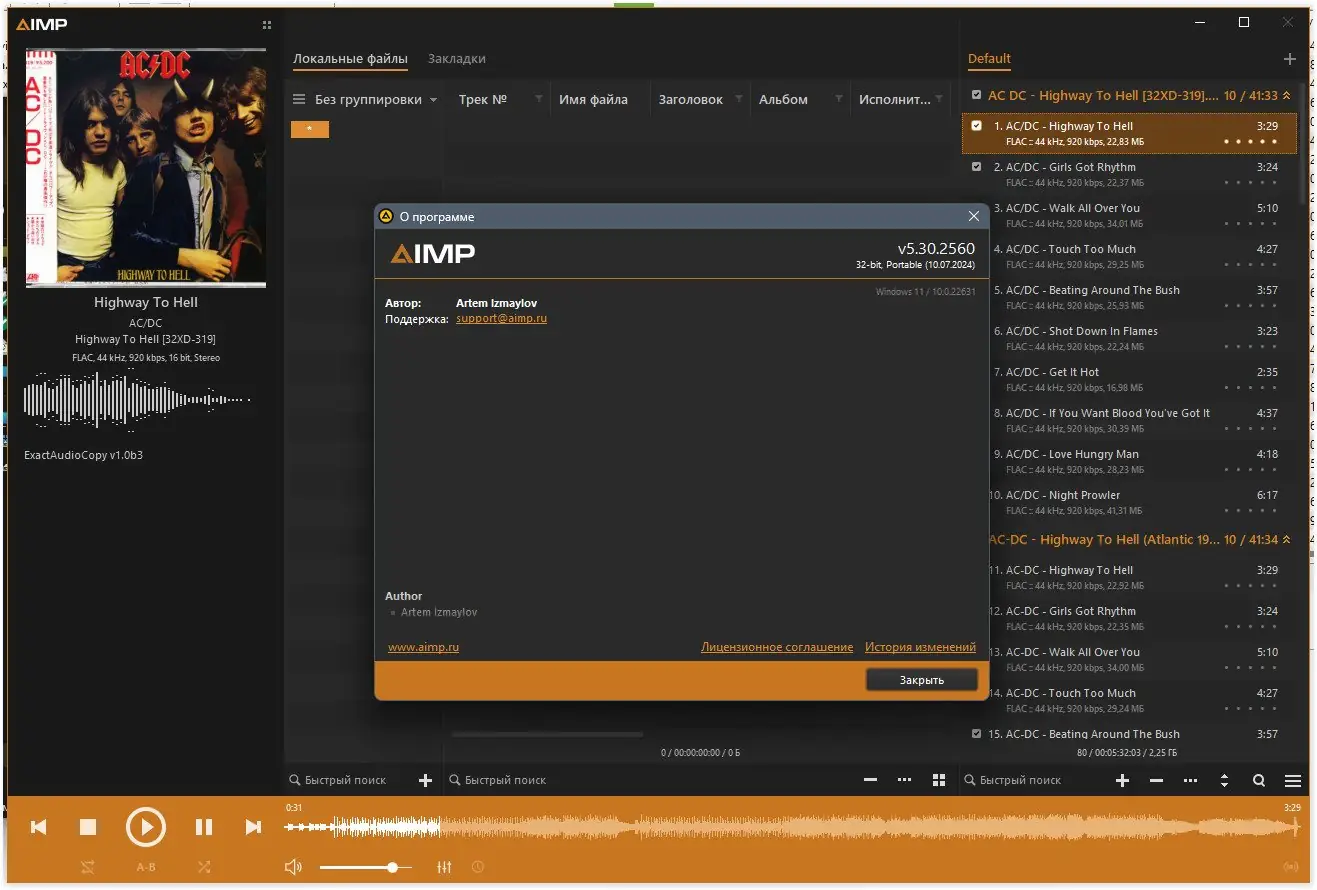
Task: Open the equalizer settings icon
Action: coord(445,867)
